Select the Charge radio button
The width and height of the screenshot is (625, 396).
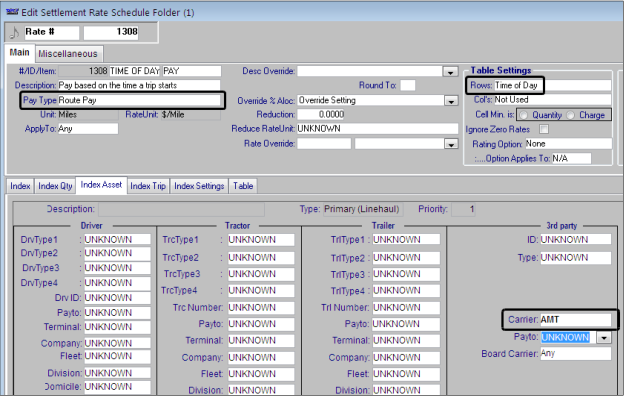pos(571,115)
